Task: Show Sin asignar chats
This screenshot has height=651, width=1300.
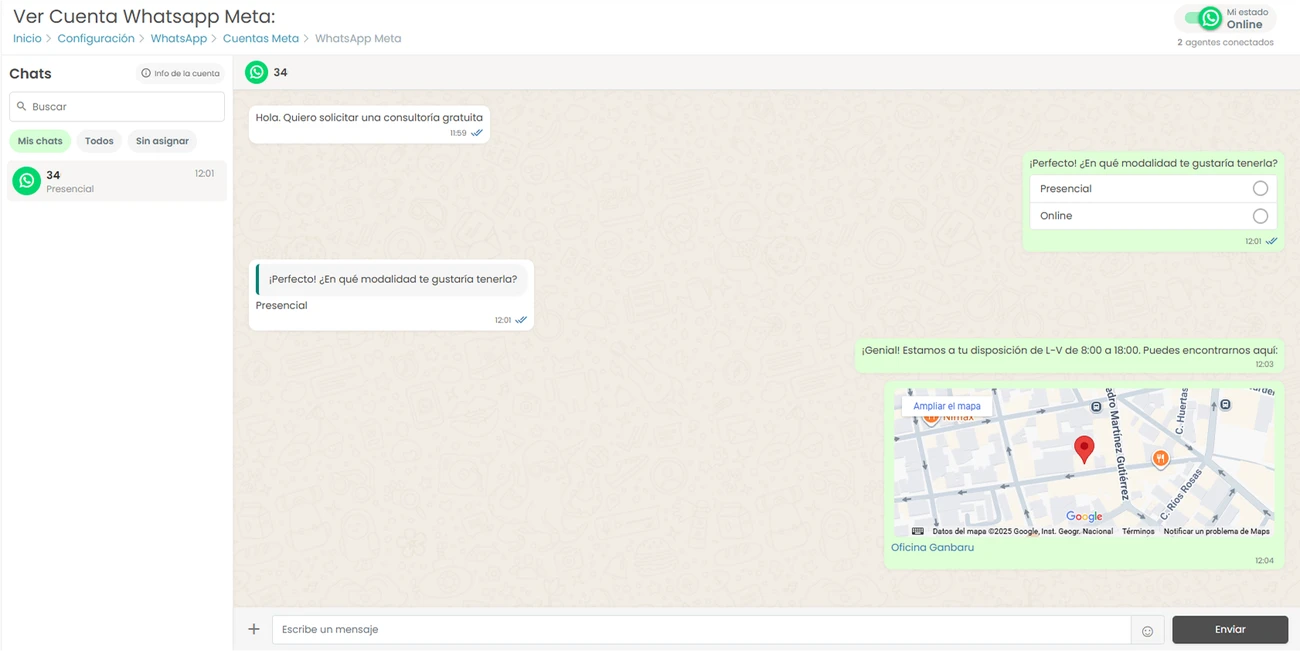Action: (x=162, y=141)
